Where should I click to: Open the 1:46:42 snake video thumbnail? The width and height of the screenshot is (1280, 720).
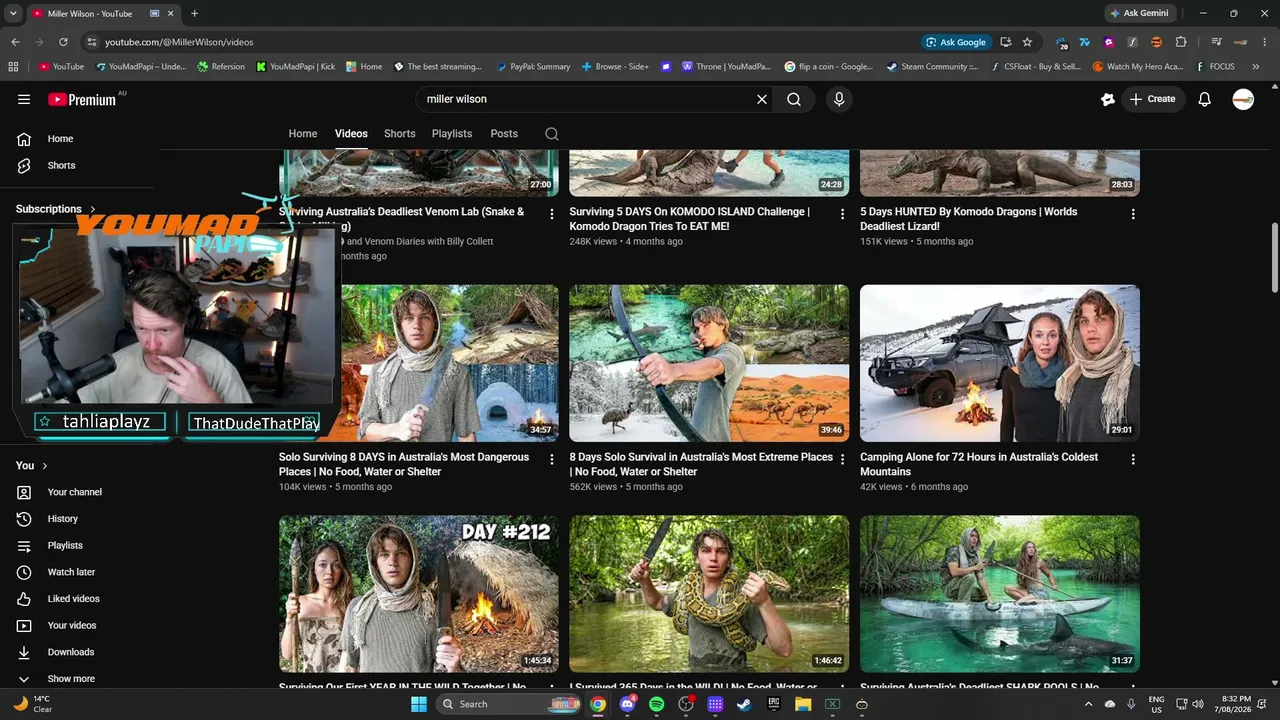tap(709, 594)
